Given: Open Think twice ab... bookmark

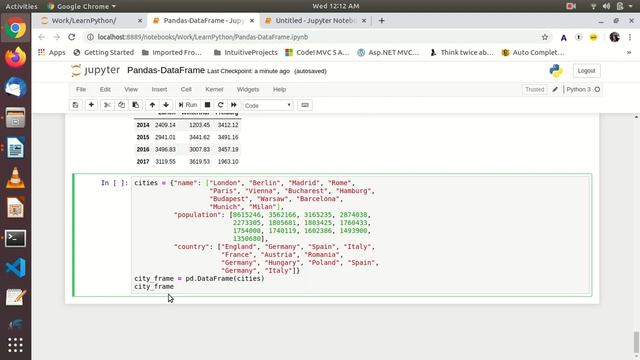Looking at the screenshot, I should (462, 52).
